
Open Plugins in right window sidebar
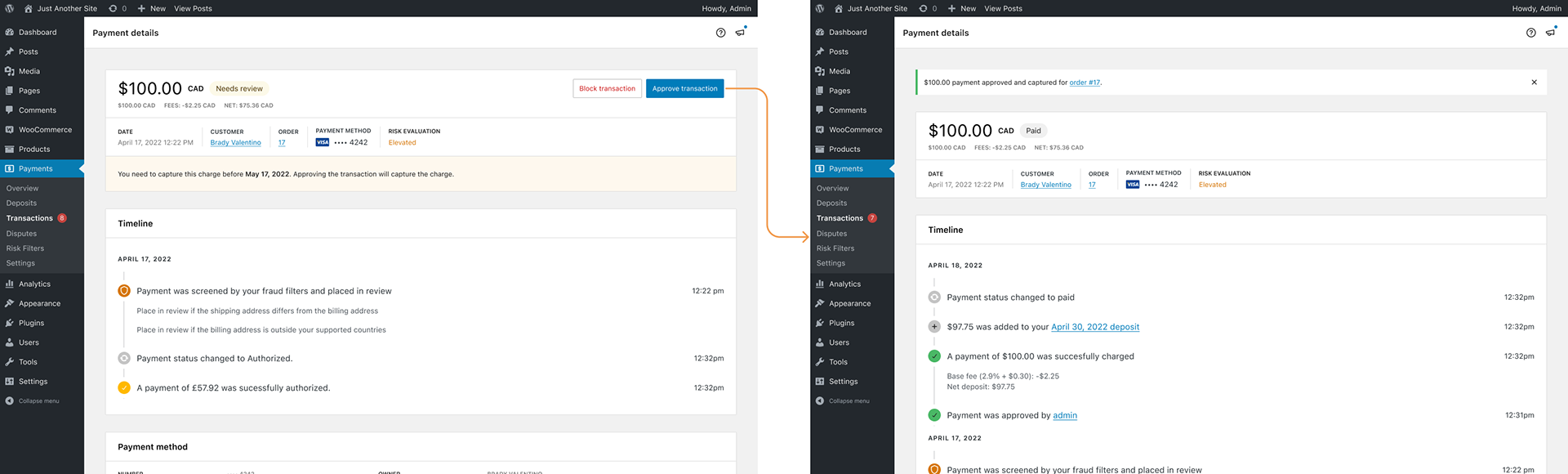click(852, 323)
